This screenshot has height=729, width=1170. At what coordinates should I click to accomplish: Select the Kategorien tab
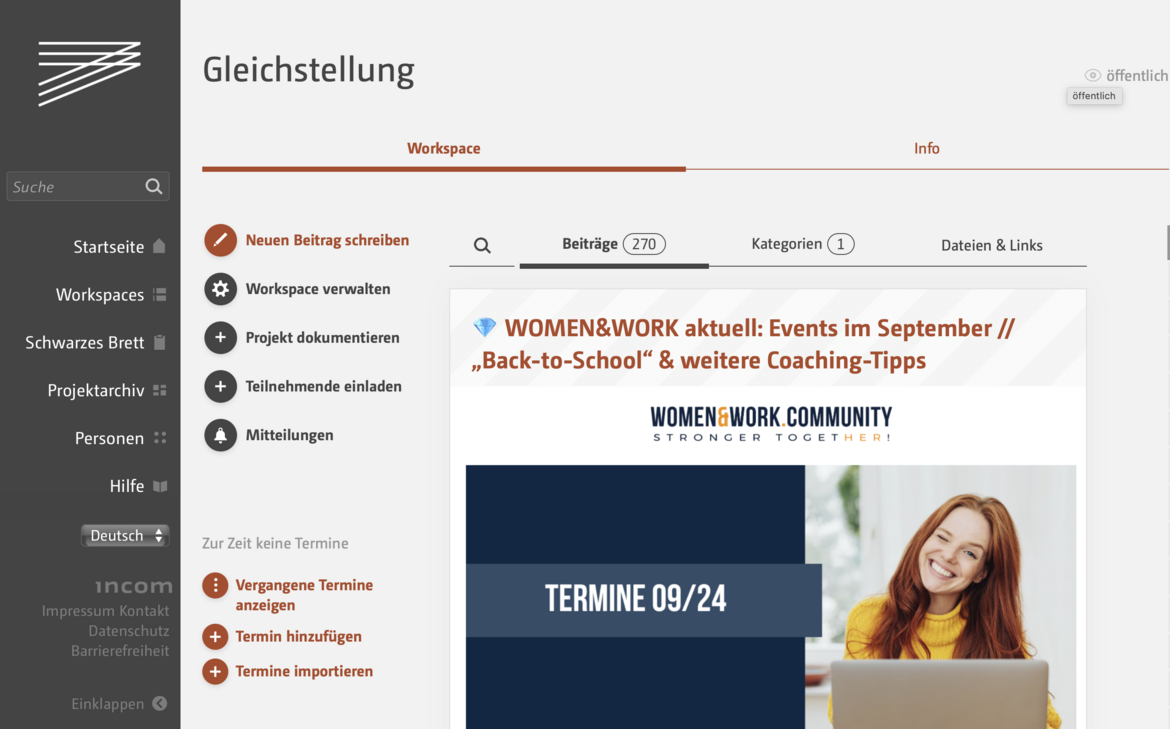(x=802, y=244)
